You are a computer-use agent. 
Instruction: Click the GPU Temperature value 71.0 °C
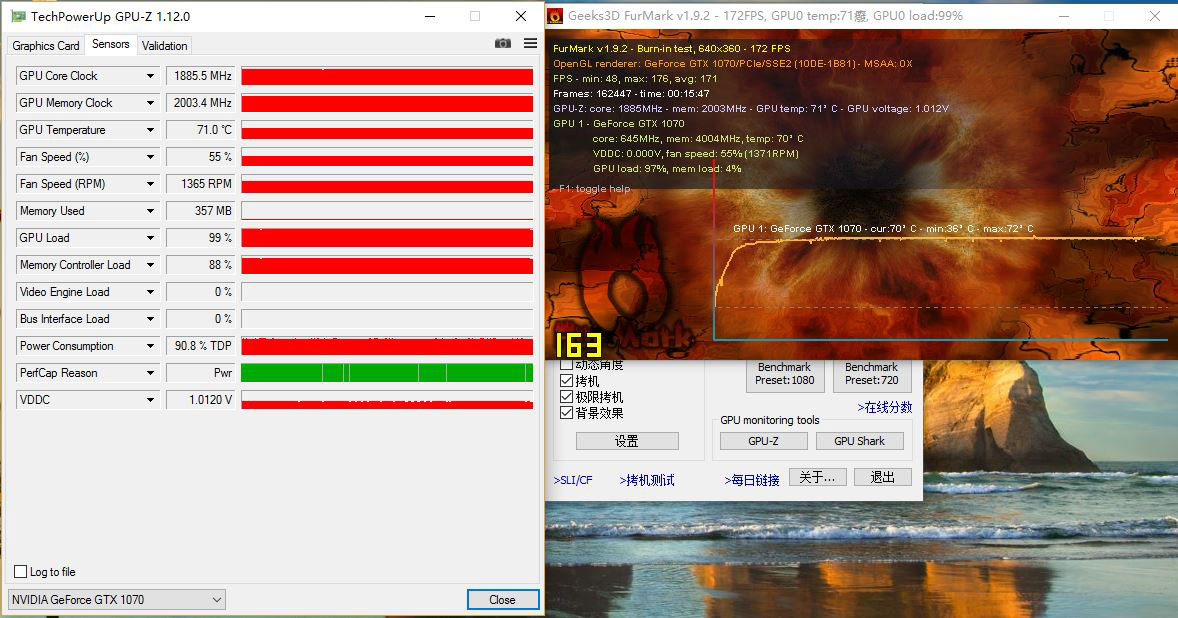200,130
